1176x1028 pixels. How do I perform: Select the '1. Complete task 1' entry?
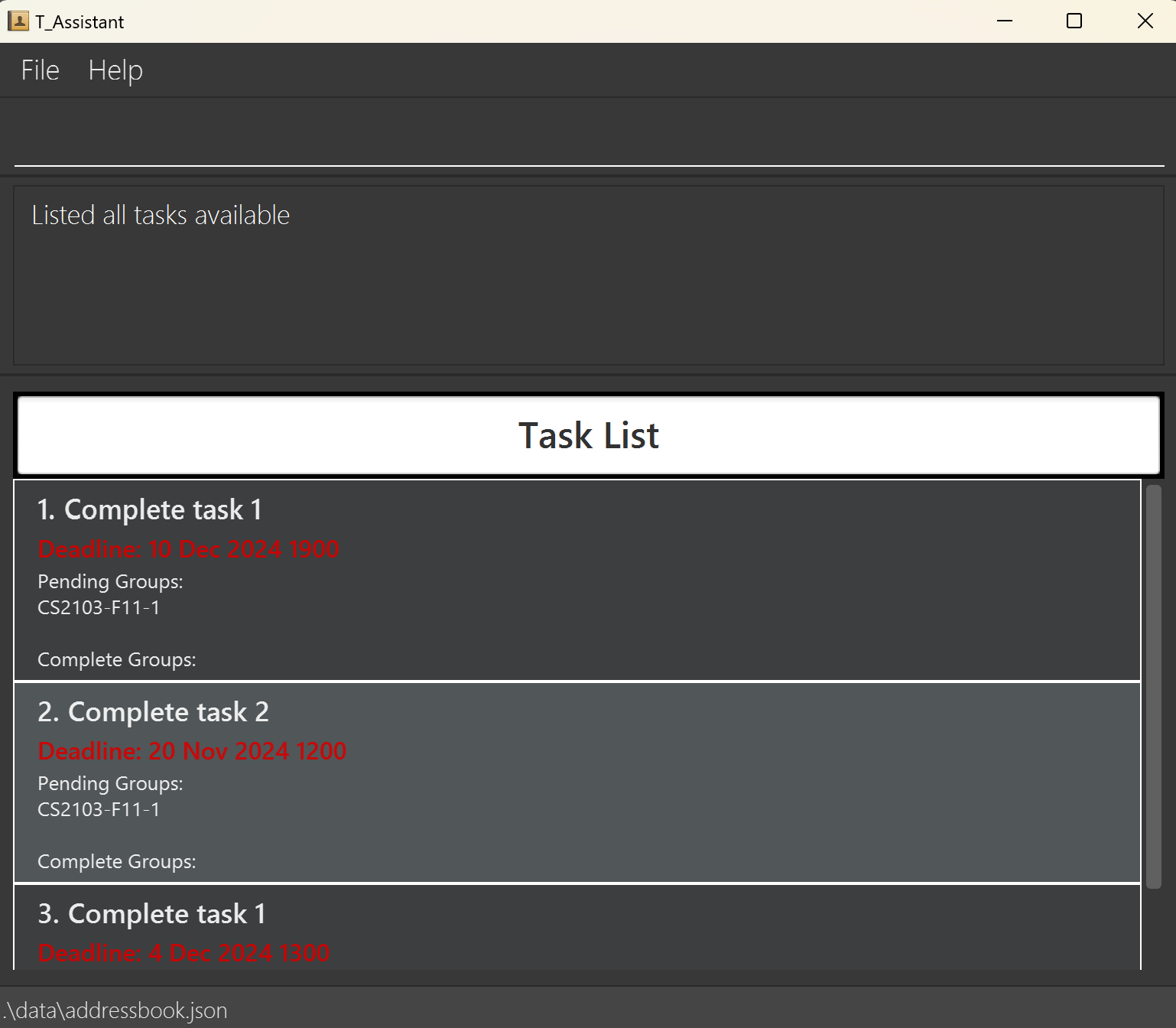[150, 510]
